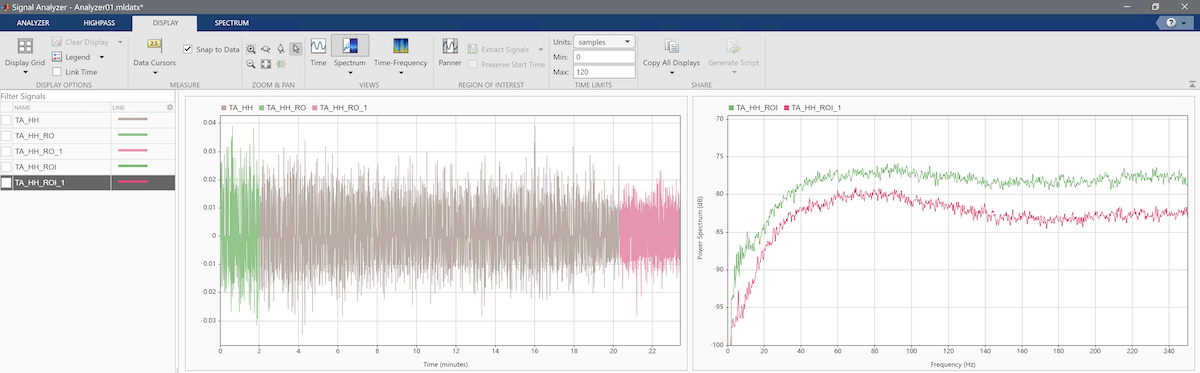Switch to the ANALYZER tab

click(33, 22)
